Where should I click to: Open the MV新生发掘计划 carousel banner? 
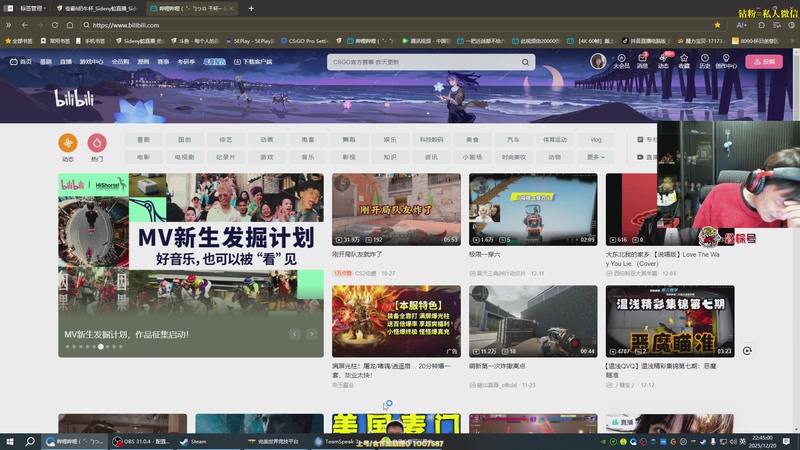(191, 265)
